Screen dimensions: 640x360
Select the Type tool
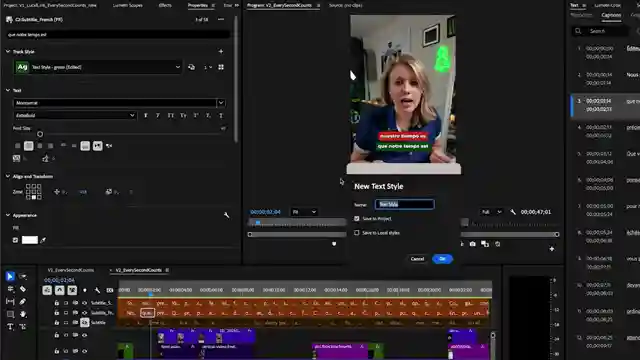coord(10,327)
